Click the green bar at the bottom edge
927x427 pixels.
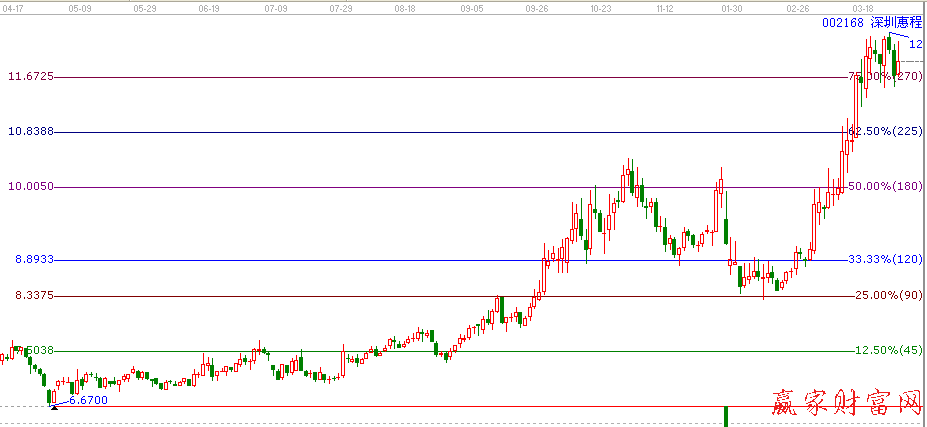point(726,416)
